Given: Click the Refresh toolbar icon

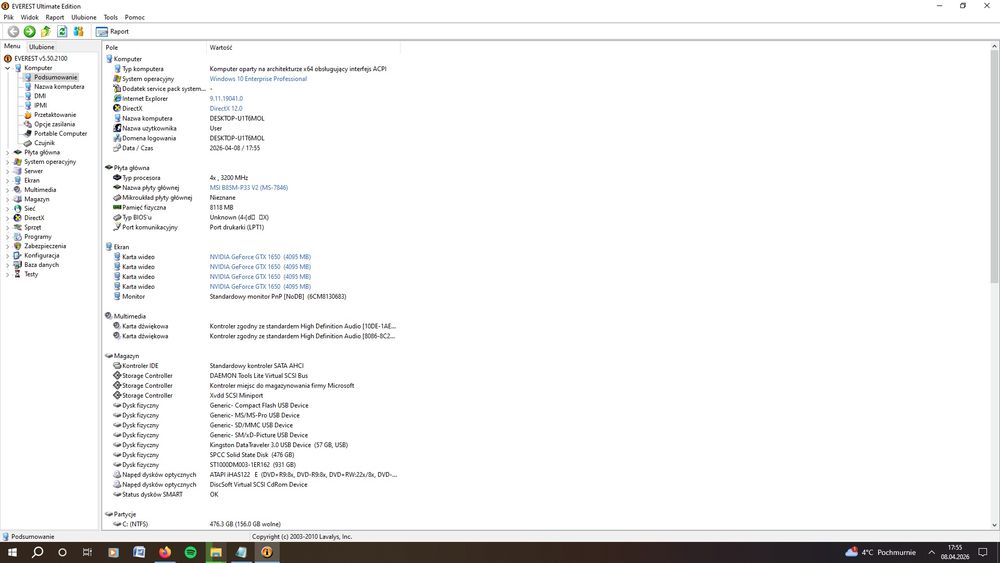Looking at the screenshot, I should (x=62, y=31).
